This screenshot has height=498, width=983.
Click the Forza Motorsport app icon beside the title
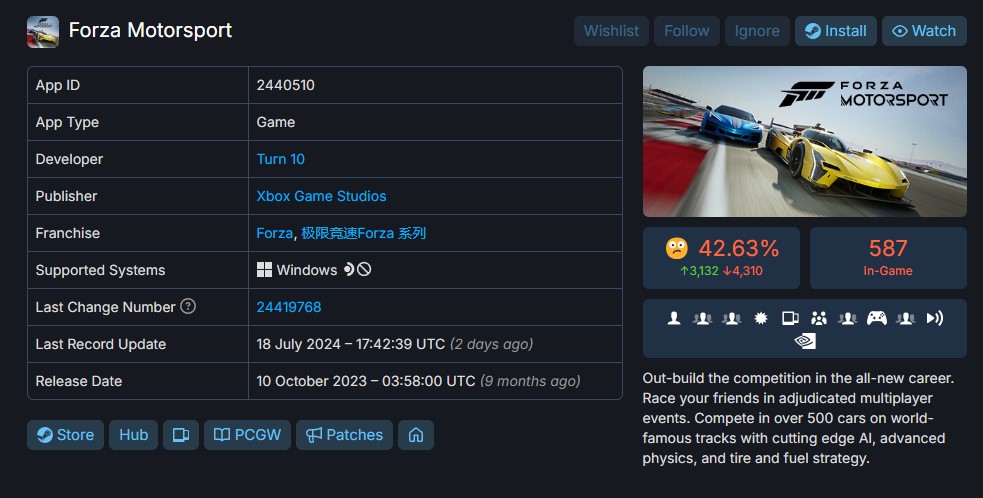pyautogui.click(x=43, y=32)
